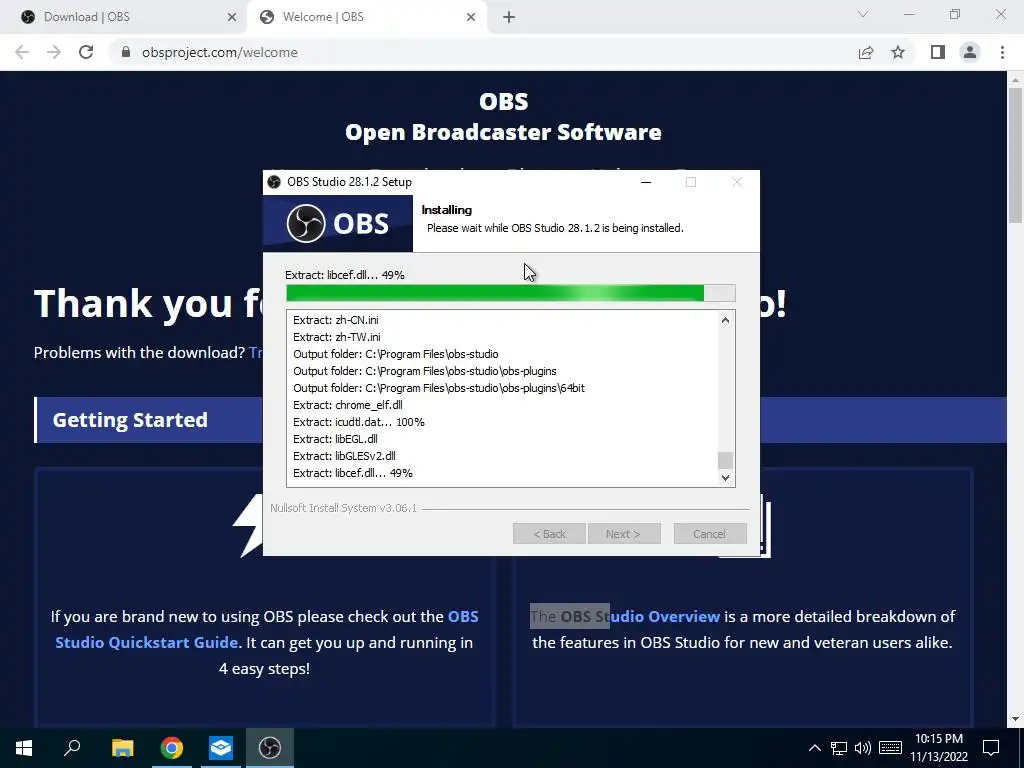Open the volume control tray icon

[863, 748]
